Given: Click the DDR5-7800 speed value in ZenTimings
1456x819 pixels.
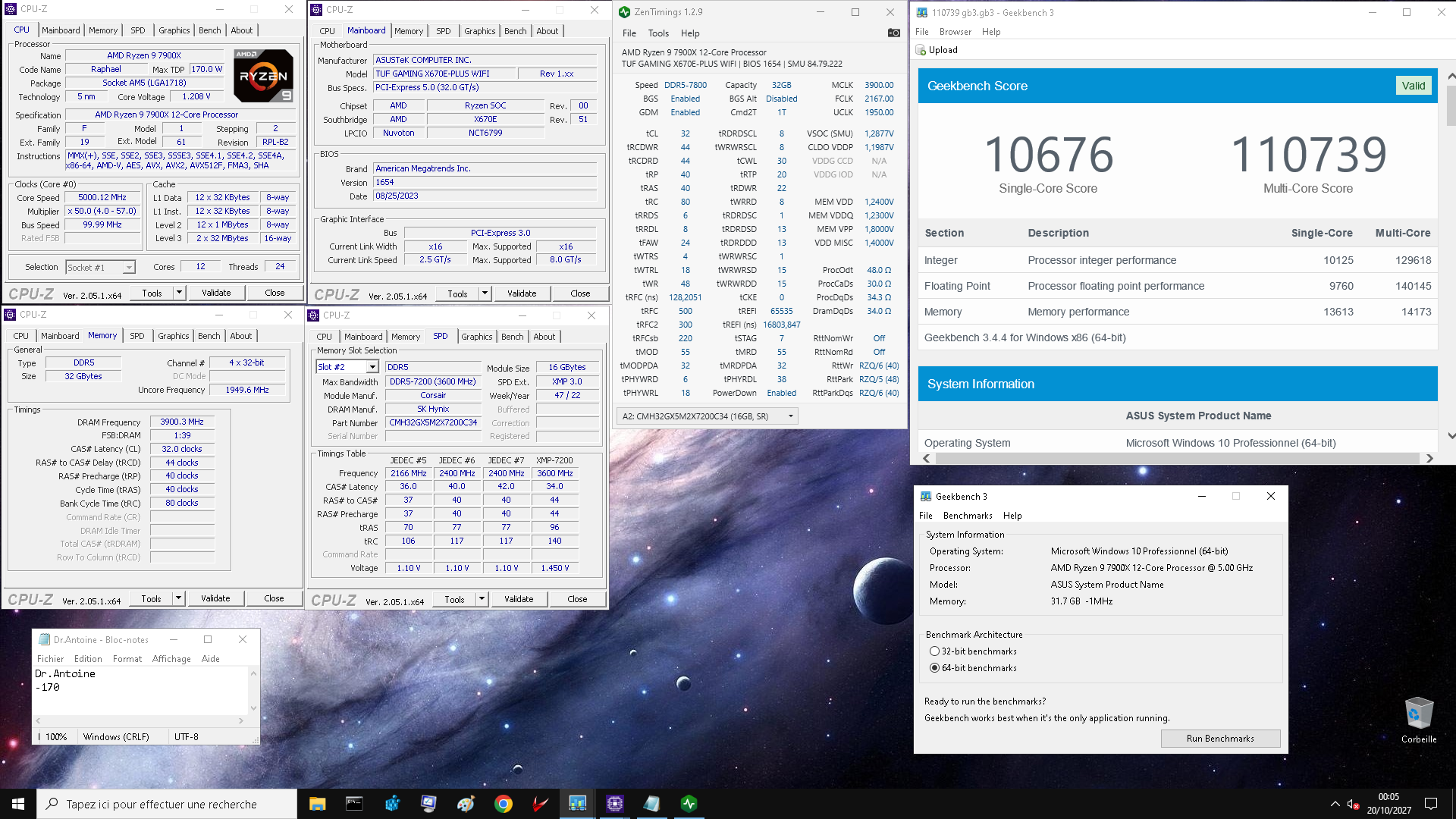Looking at the screenshot, I should click(x=686, y=86).
